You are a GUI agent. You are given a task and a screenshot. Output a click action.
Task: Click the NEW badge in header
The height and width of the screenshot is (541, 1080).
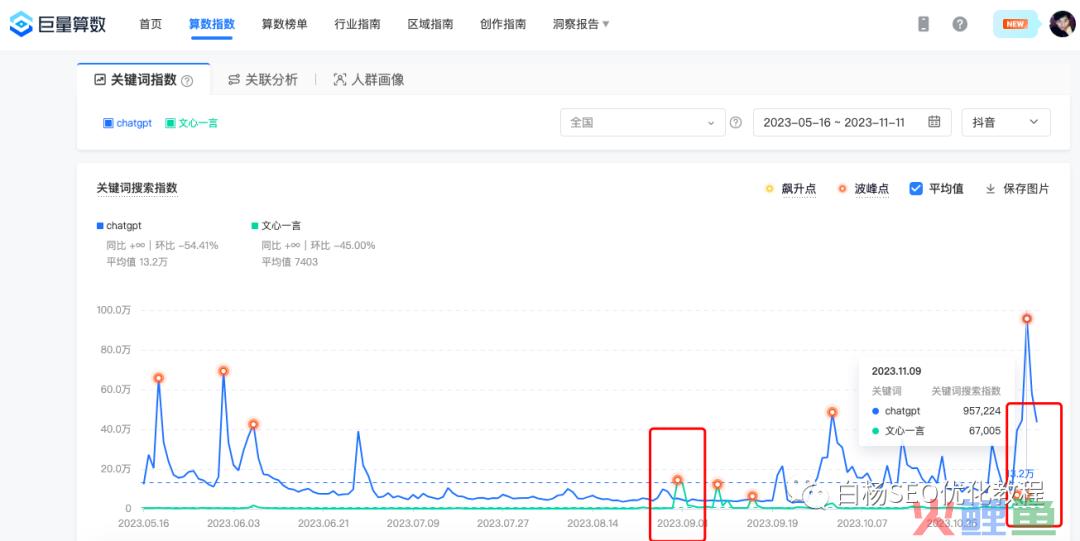1015,24
